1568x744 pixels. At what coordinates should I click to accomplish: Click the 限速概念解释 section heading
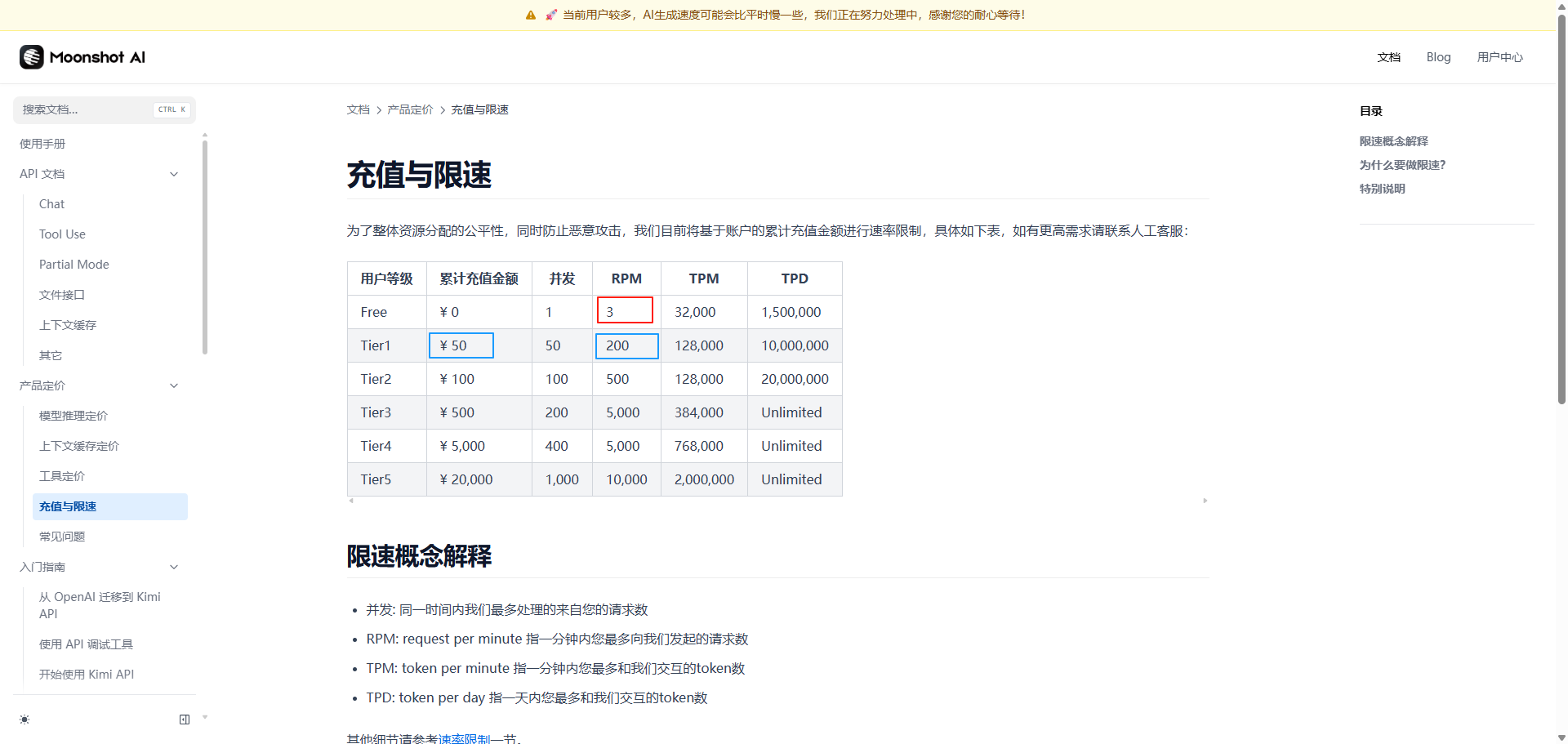(419, 556)
